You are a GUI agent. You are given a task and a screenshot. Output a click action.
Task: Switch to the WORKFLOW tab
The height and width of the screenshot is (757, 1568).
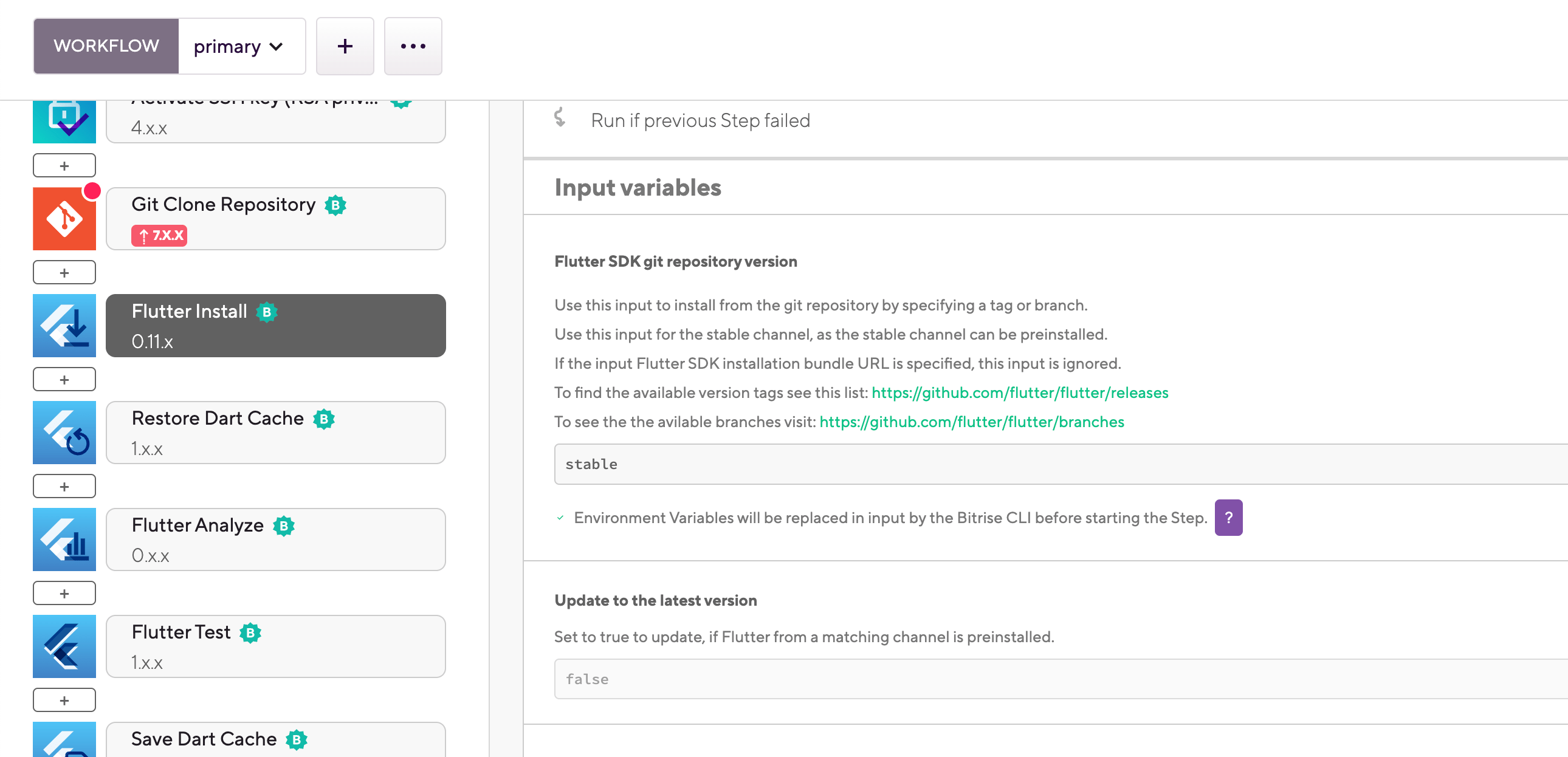coord(105,46)
